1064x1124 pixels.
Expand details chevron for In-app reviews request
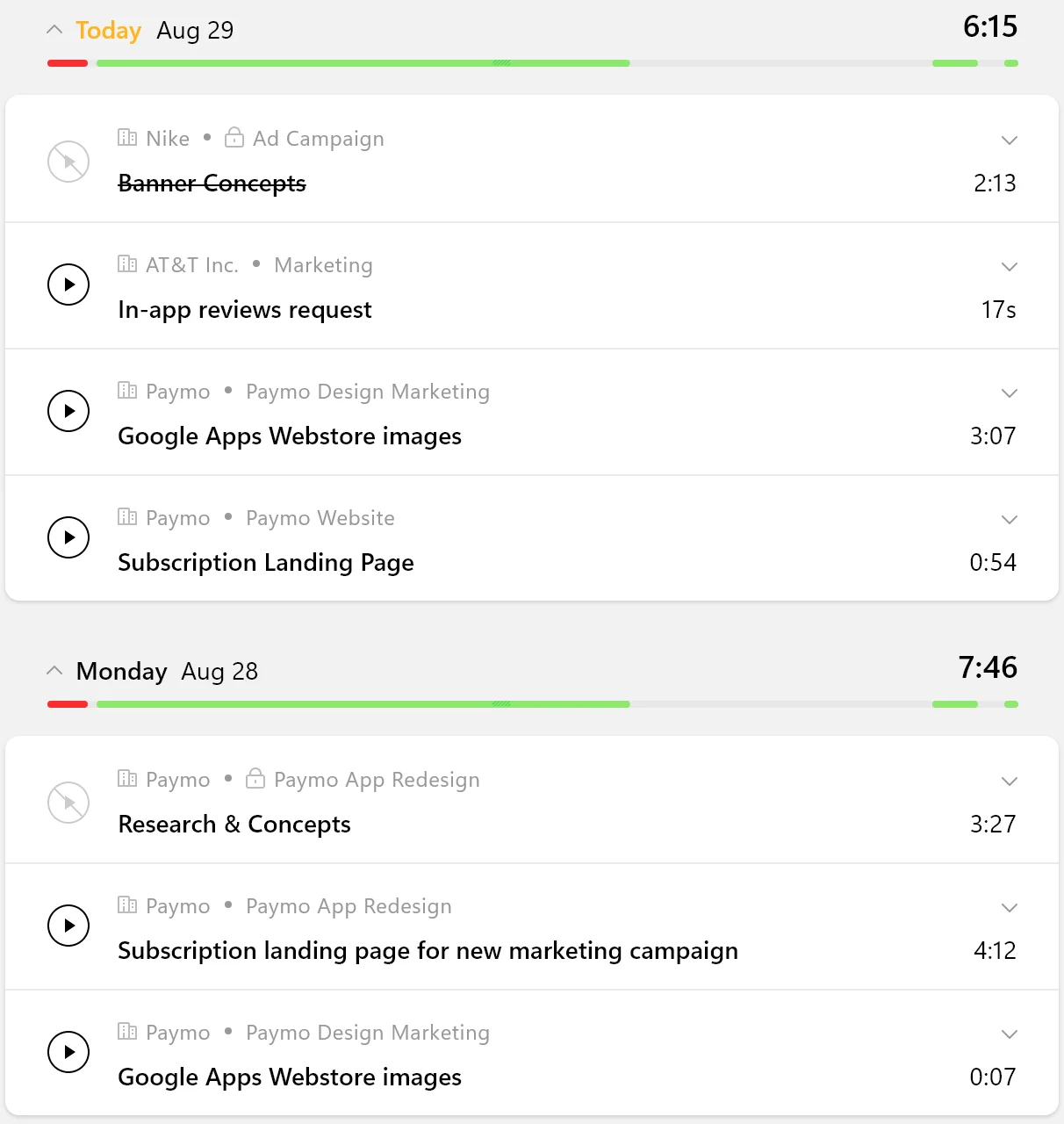[x=1010, y=267]
